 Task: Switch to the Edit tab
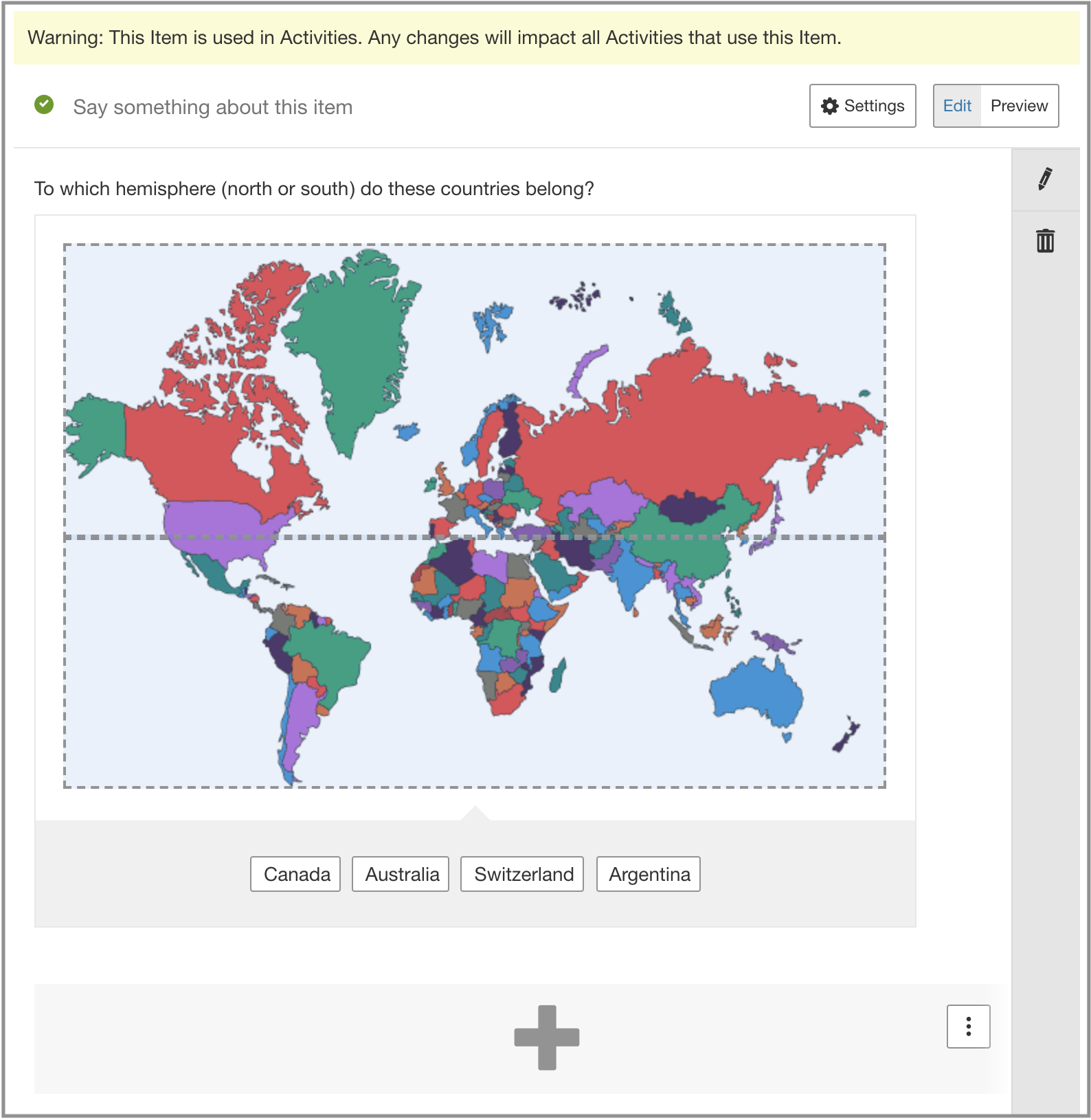click(x=956, y=106)
